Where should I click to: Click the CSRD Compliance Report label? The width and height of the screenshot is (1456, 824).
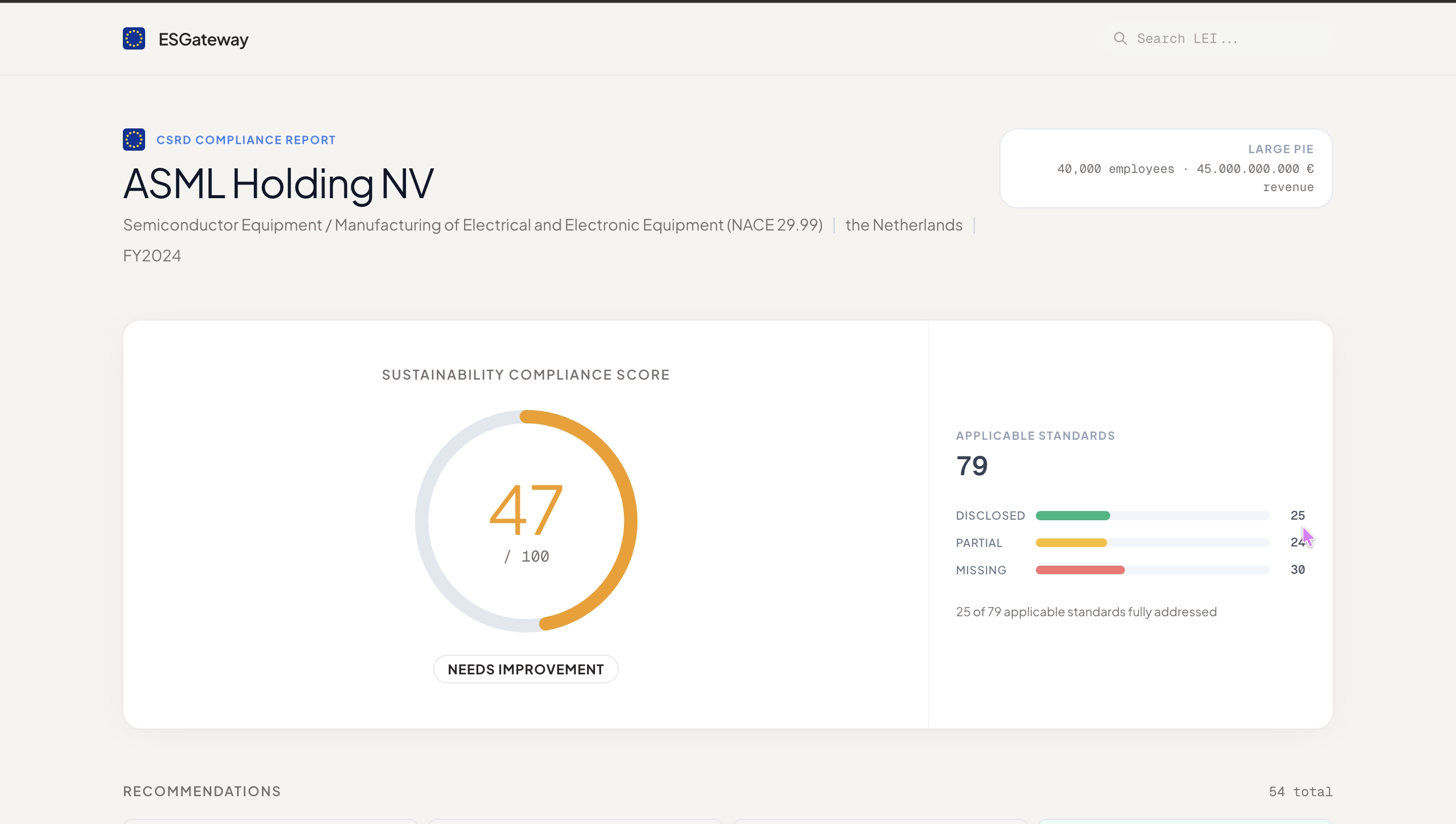[246, 140]
